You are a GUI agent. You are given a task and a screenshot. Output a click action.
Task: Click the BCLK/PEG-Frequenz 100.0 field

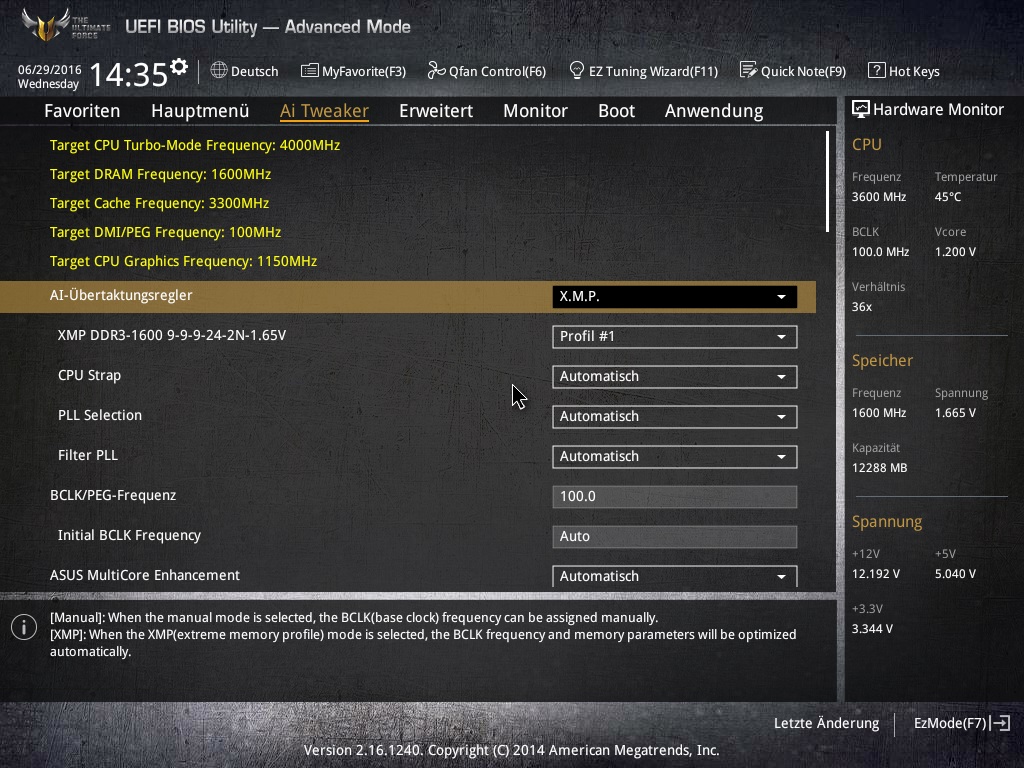pos(675,496)
